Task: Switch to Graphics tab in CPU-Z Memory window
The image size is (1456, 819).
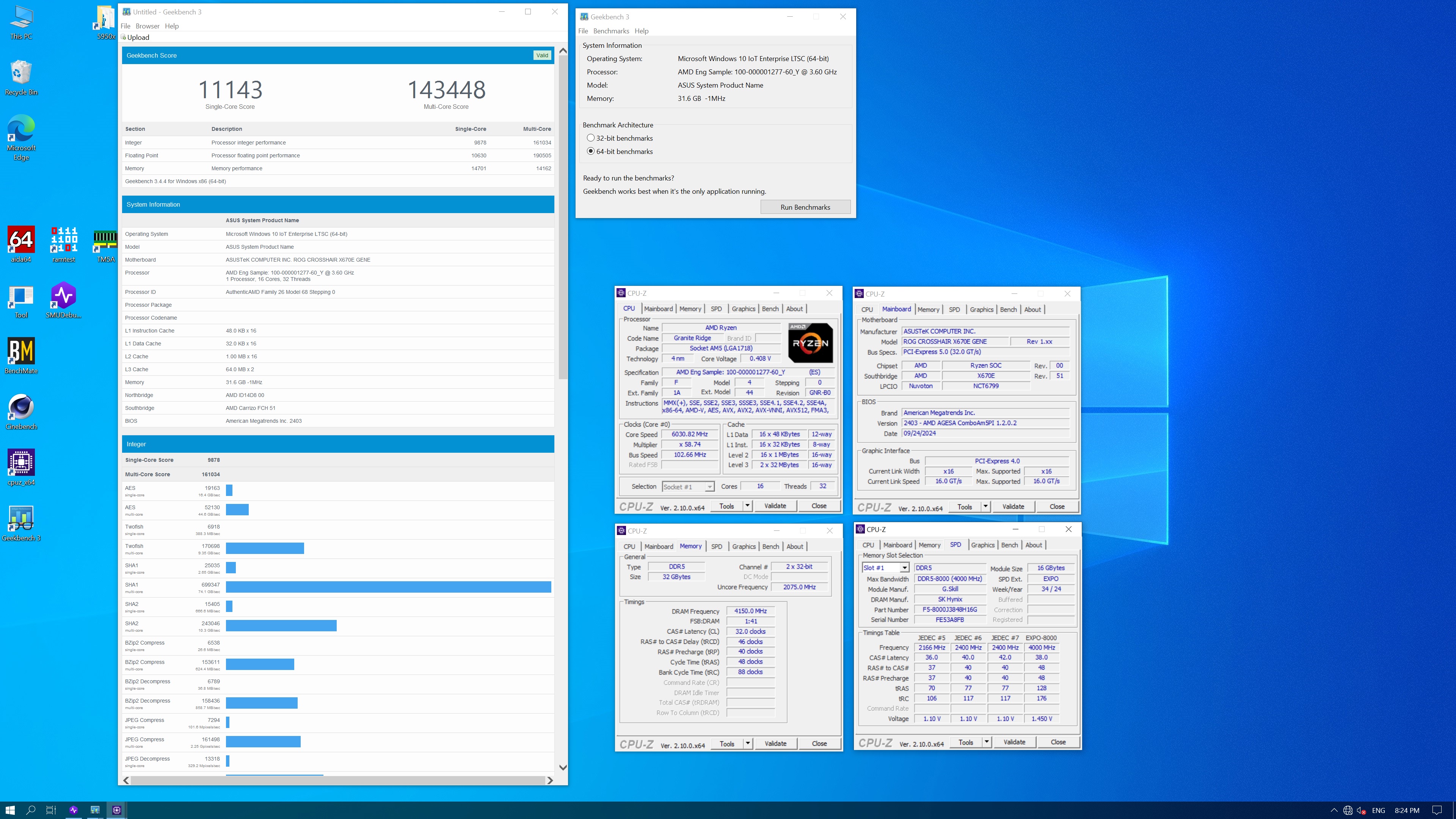Action: pos(744,546)
